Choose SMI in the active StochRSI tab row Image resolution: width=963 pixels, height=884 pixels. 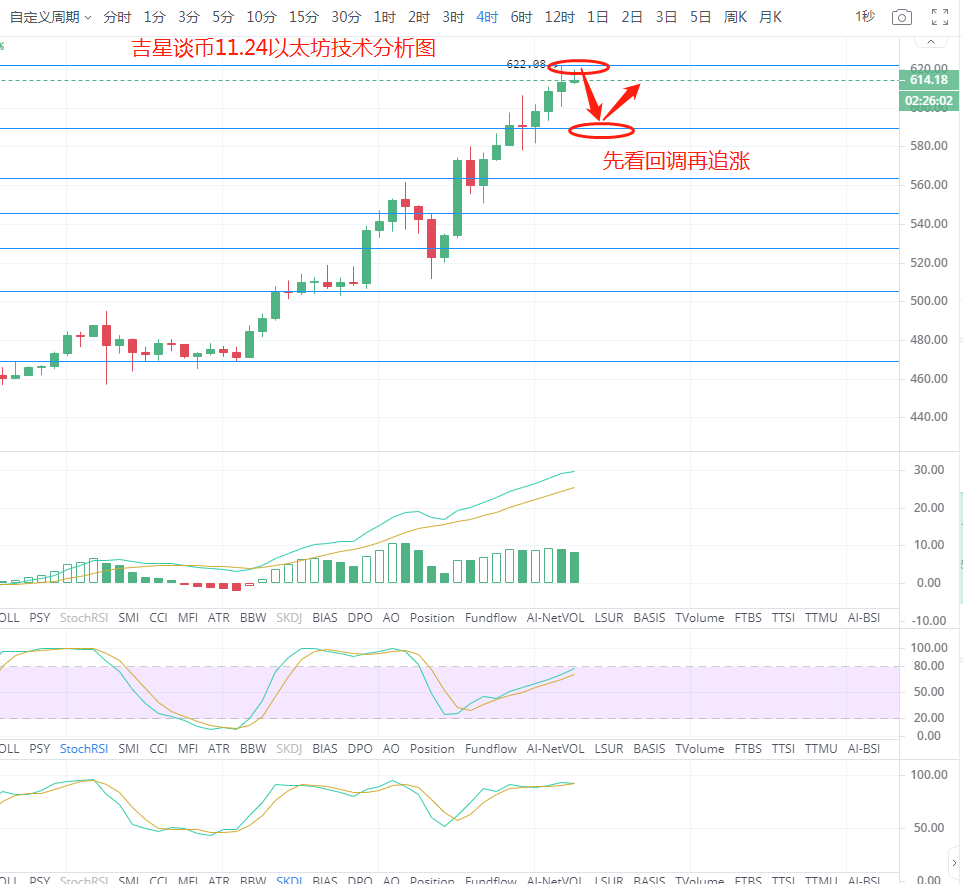tap(128, 748)
